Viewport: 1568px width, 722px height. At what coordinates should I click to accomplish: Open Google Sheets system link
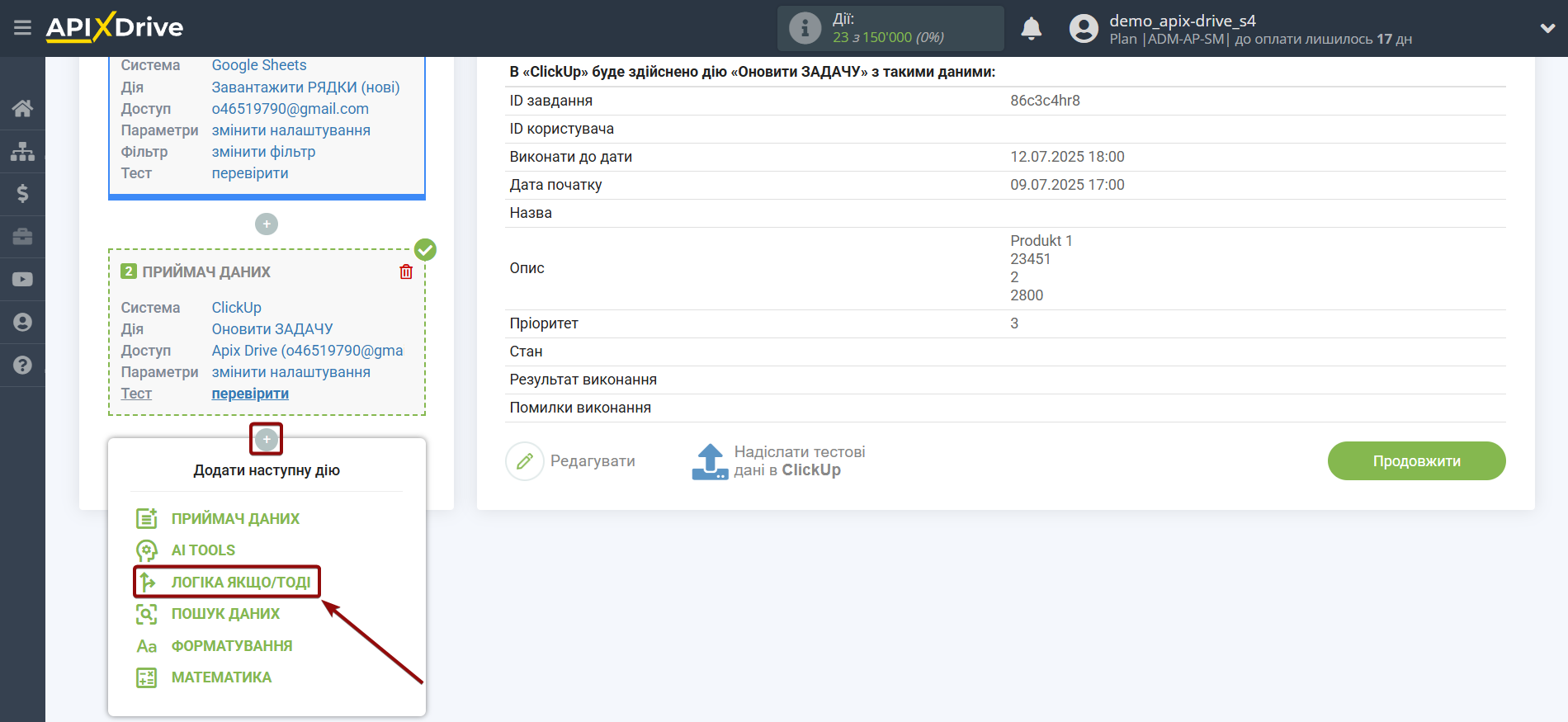coord(259,65)
